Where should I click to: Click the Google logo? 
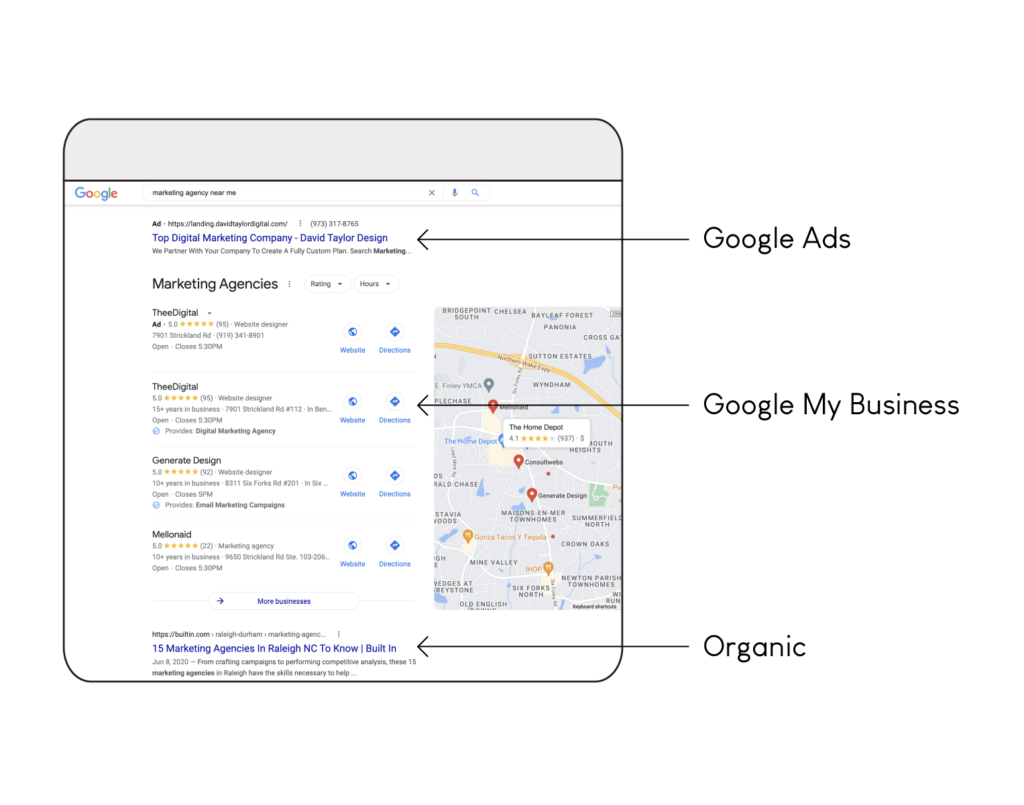[x=96, y=193]
